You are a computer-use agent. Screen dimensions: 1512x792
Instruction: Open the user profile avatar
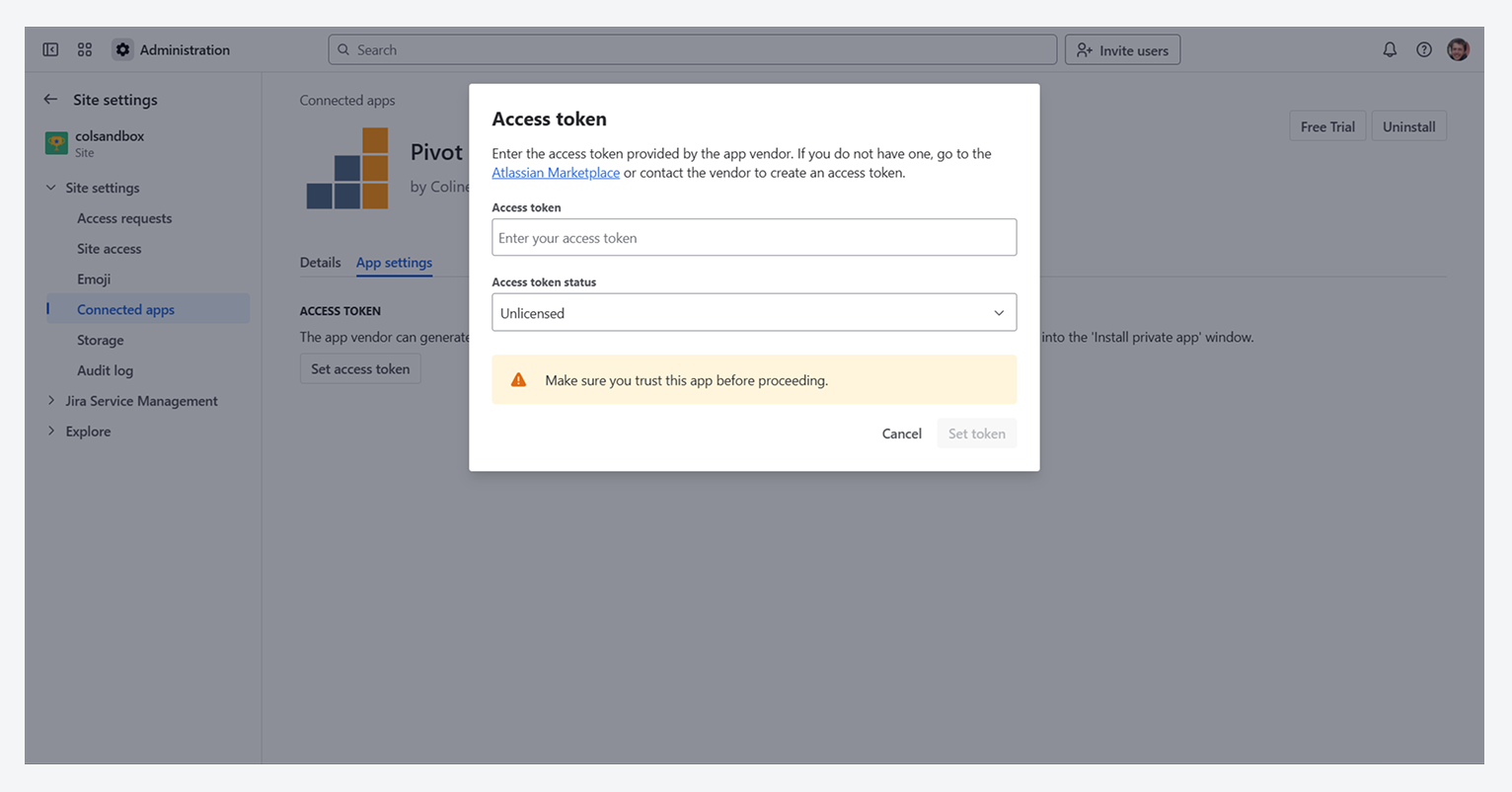click(1458, 49)
